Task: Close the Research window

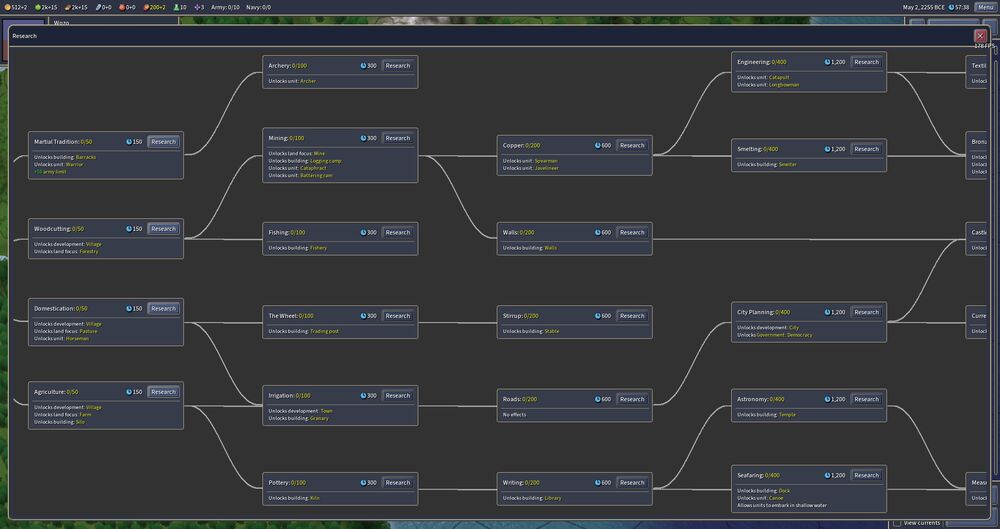Action: tap(980, 36)
